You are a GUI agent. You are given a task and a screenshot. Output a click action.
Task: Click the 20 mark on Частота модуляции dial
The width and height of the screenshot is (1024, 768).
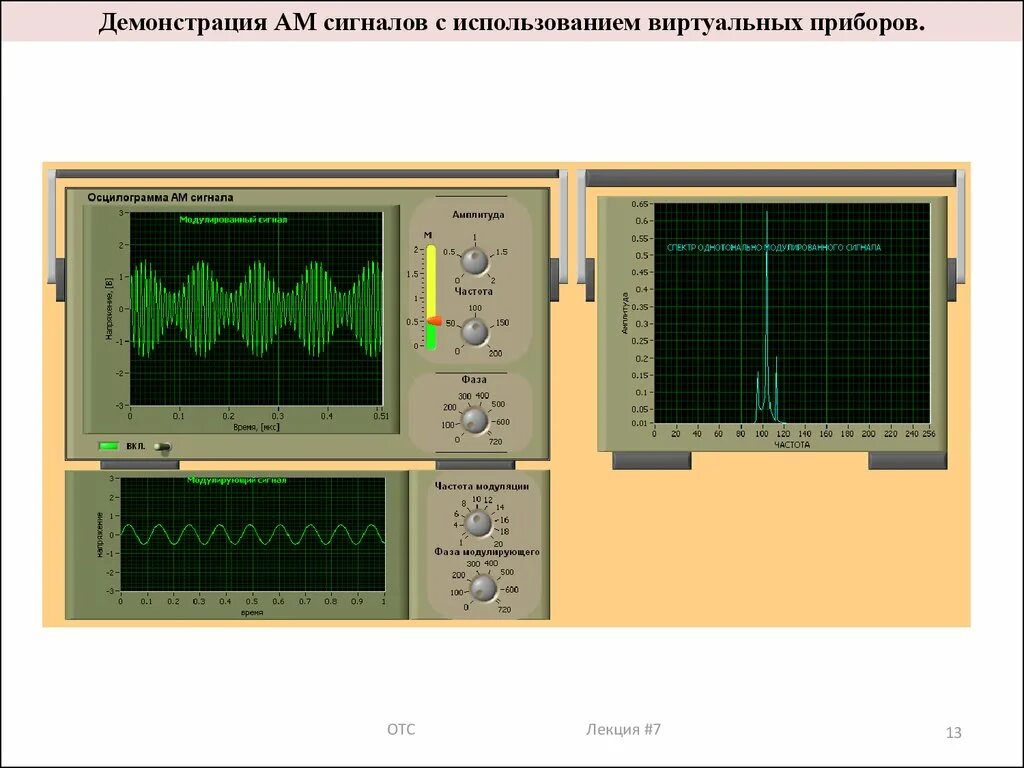click(x=498, y=543)
